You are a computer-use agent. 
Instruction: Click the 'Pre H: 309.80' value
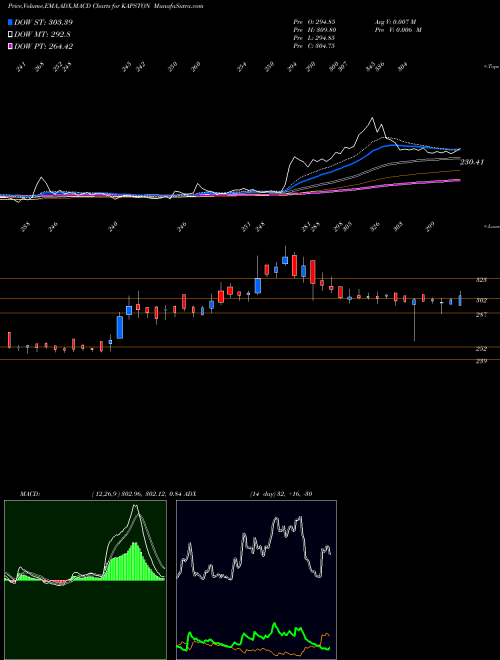coord(314,29)
